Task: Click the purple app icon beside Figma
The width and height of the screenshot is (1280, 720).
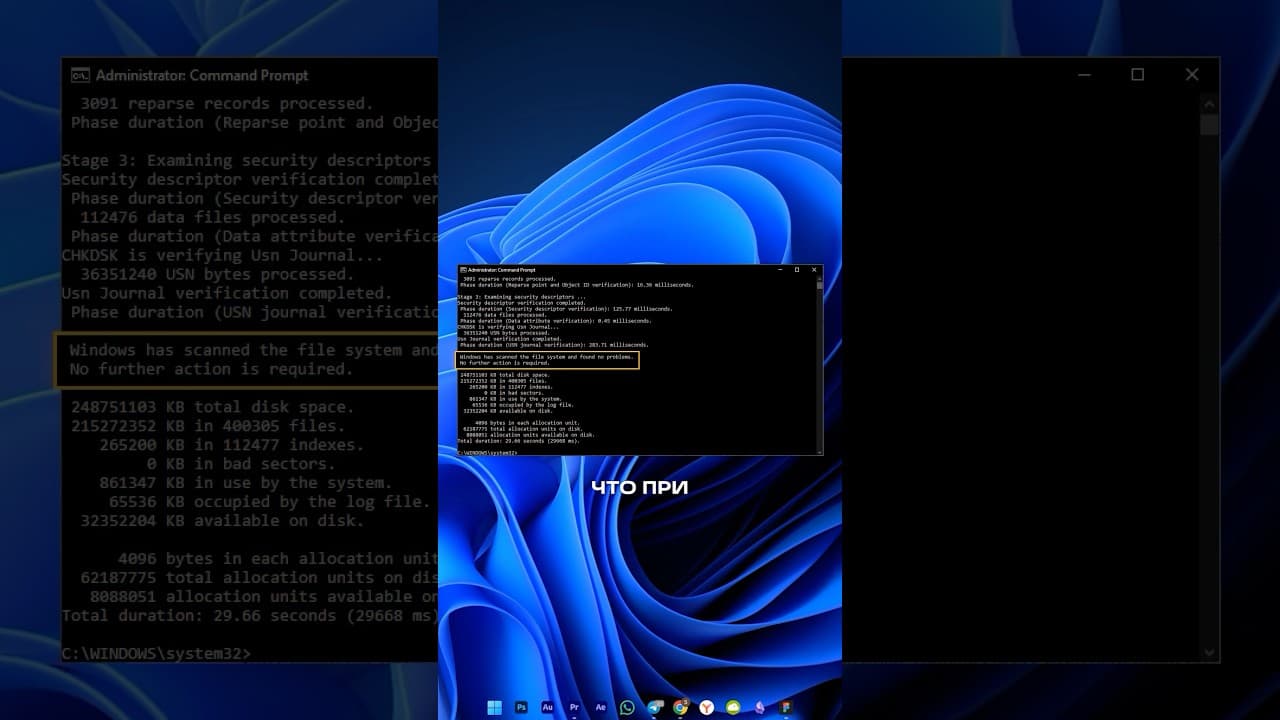Action: (x=760, y=707)
